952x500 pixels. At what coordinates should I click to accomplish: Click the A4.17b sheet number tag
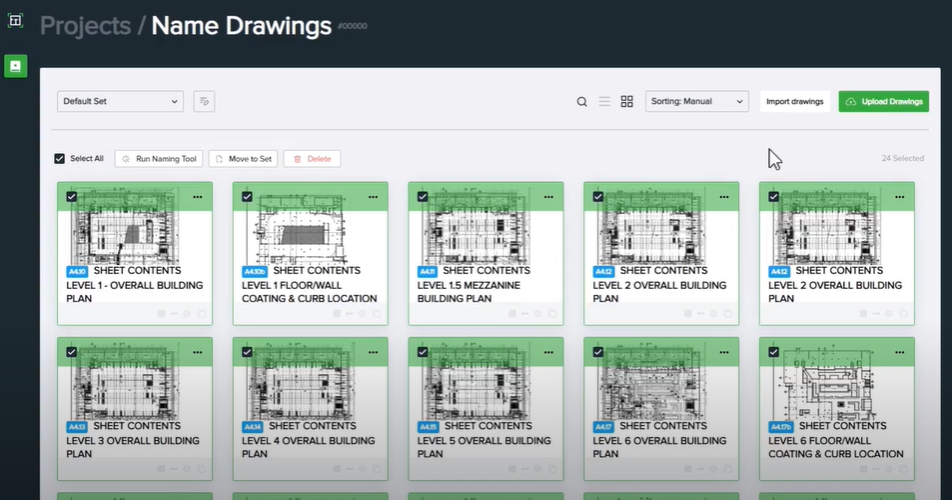(x=781, y=427)
